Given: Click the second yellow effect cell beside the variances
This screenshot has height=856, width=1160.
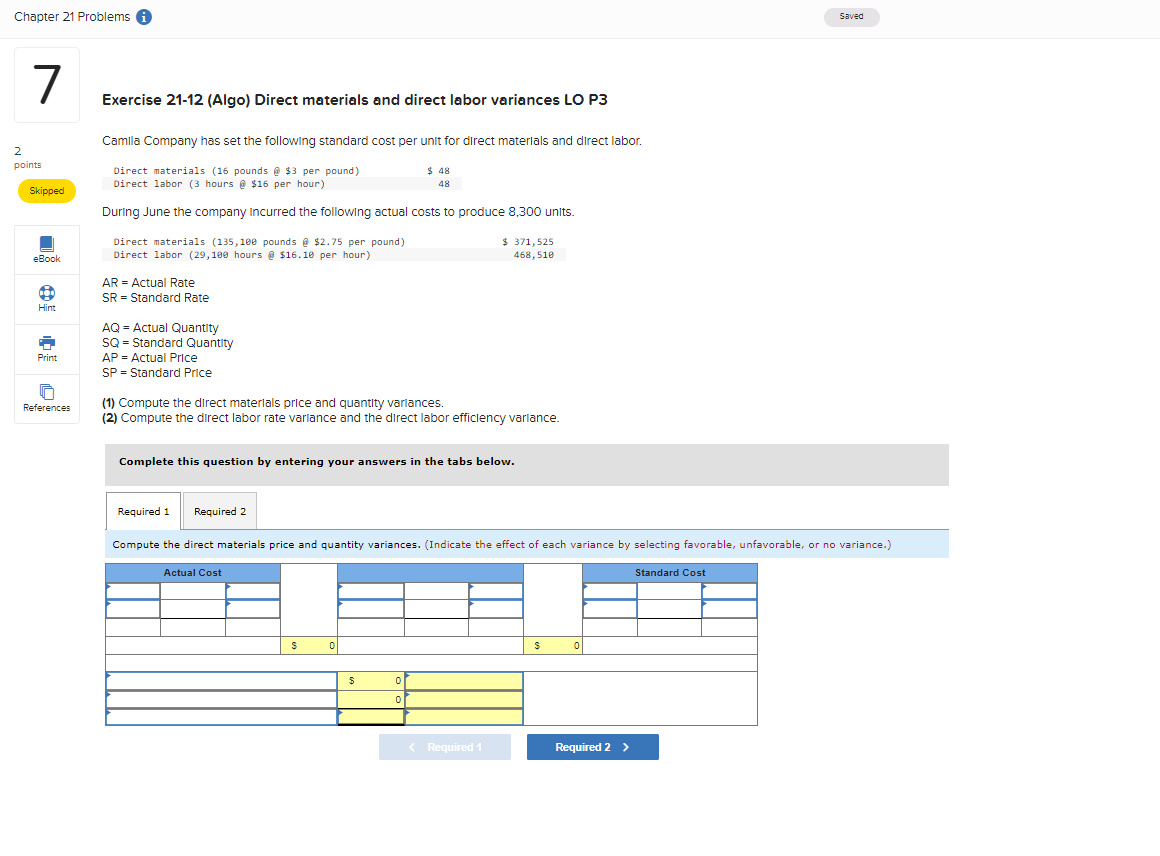Looking at the screenshot, I should click(x=463, y=700).
